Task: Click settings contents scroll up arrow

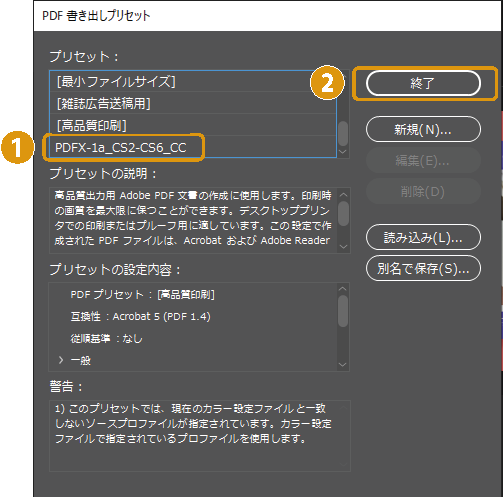Action: coord(343,289)
